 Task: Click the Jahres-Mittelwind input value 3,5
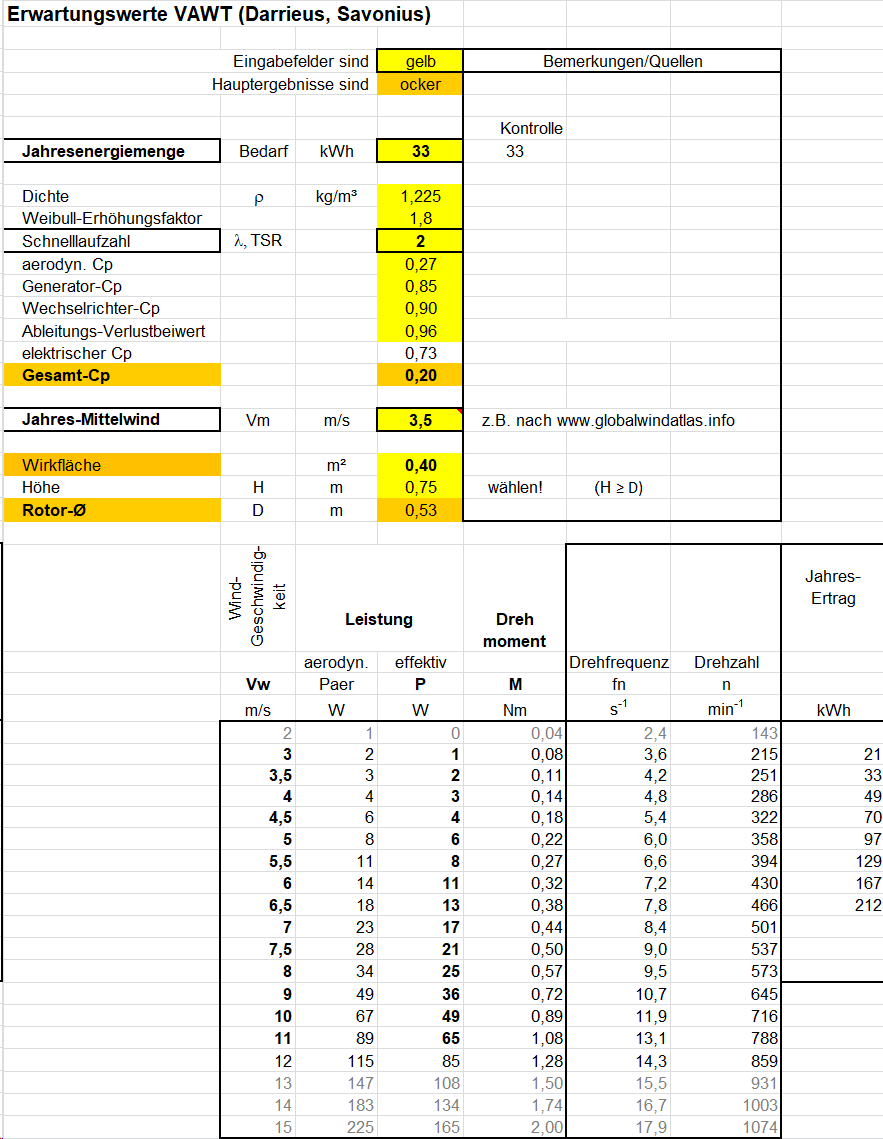[420, 420]
